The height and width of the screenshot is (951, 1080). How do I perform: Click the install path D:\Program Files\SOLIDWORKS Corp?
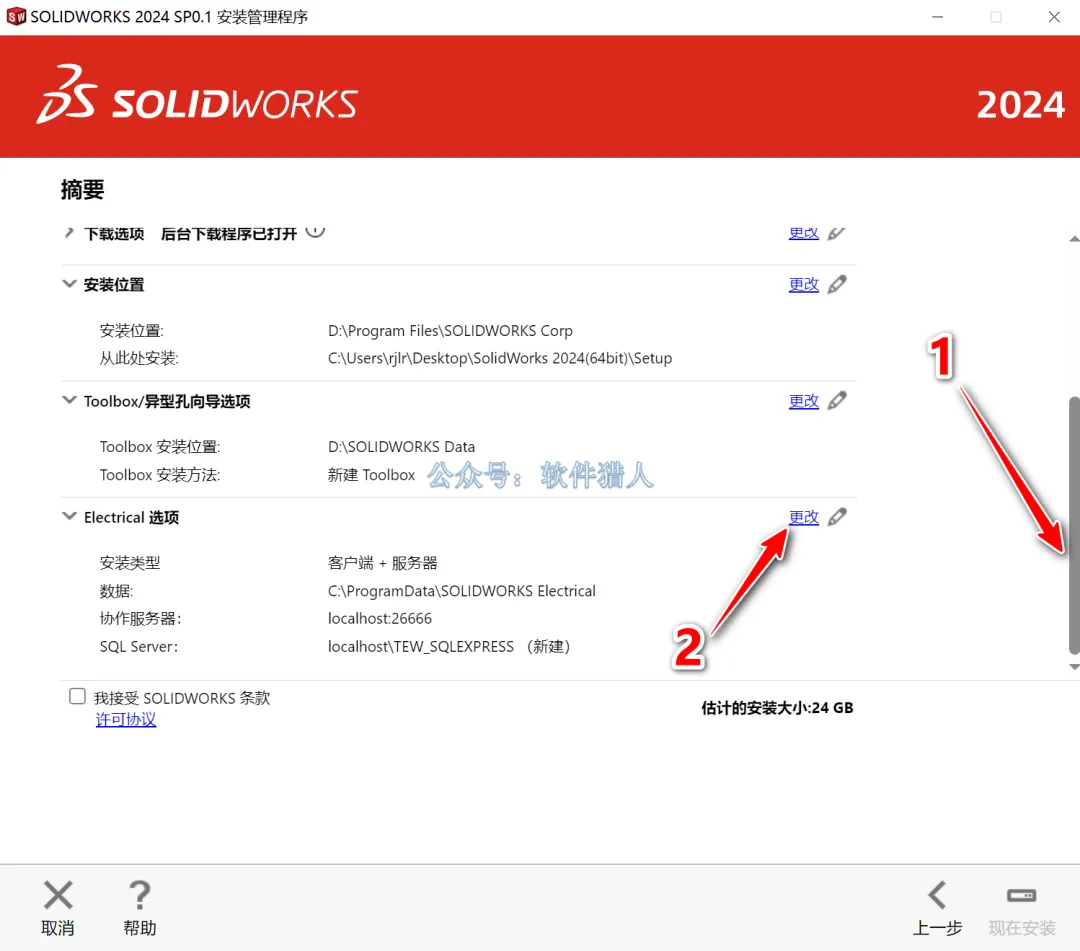point(450,331)
